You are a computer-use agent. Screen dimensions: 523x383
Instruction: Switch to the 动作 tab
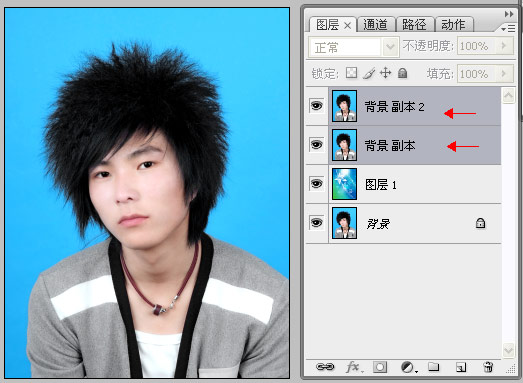(x=453, y=25)
